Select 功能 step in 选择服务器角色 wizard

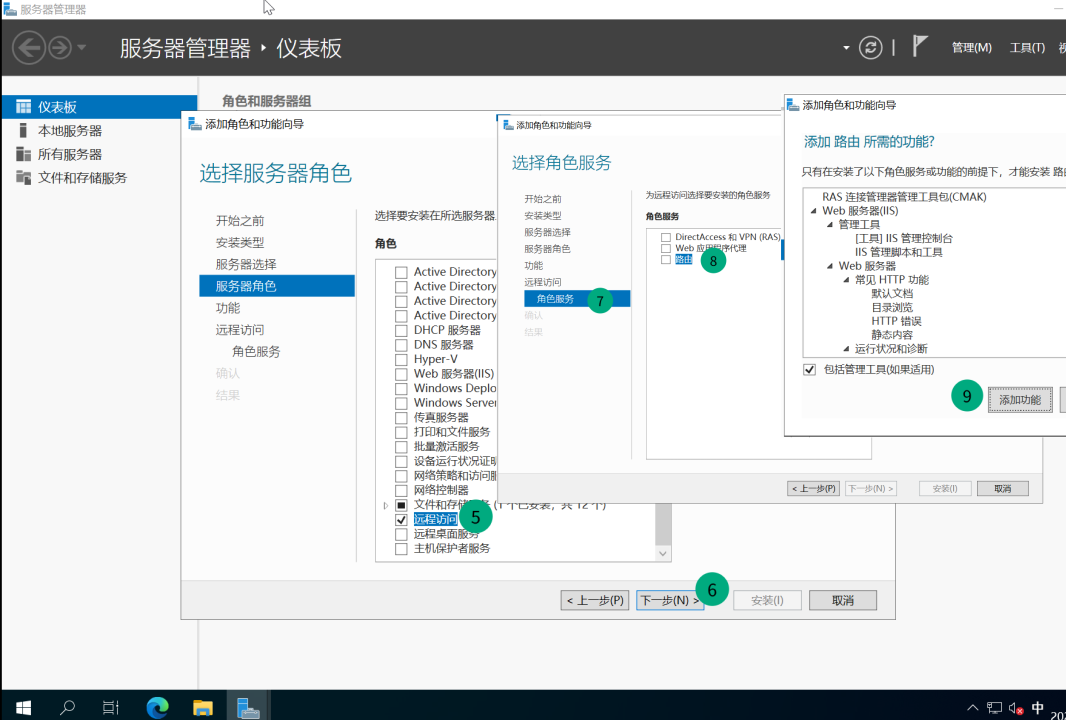point(228,308)
